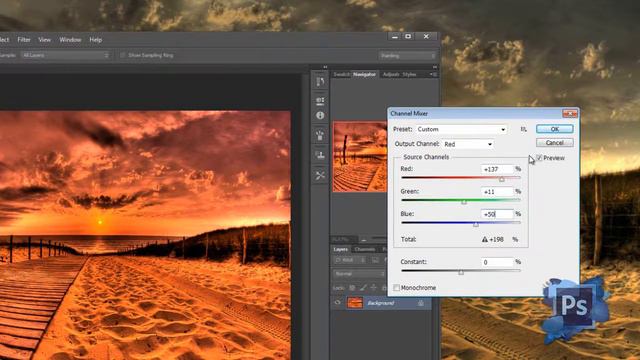Open Channel Mixer preset options icon
The image size is (640, 360).
[523, 129]
